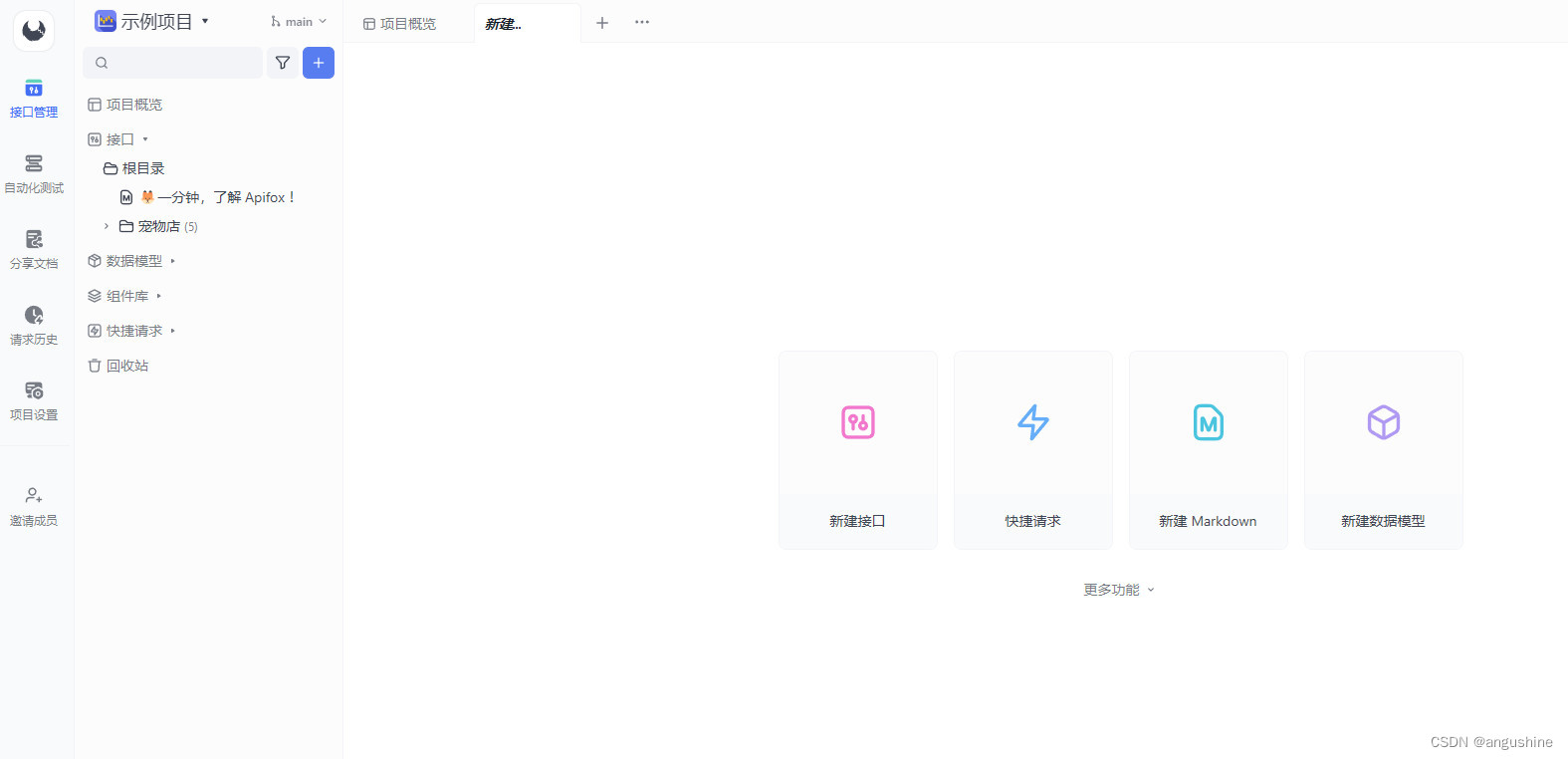
Task: Click the (5) count next to 宠物店
Action: [191, 227]
